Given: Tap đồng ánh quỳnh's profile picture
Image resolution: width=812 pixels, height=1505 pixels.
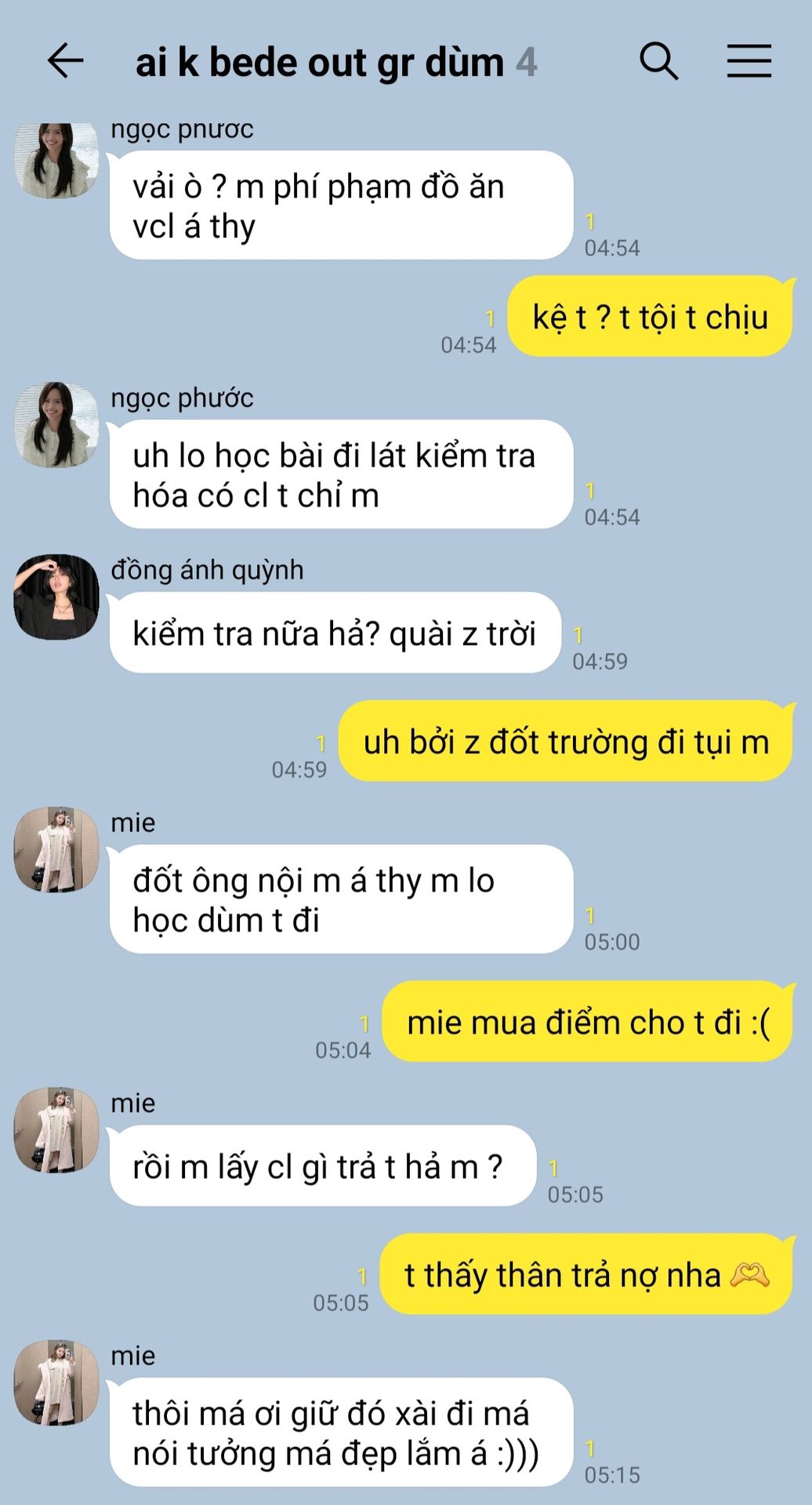Looking at the screenshot, I should tap(56, 597).
